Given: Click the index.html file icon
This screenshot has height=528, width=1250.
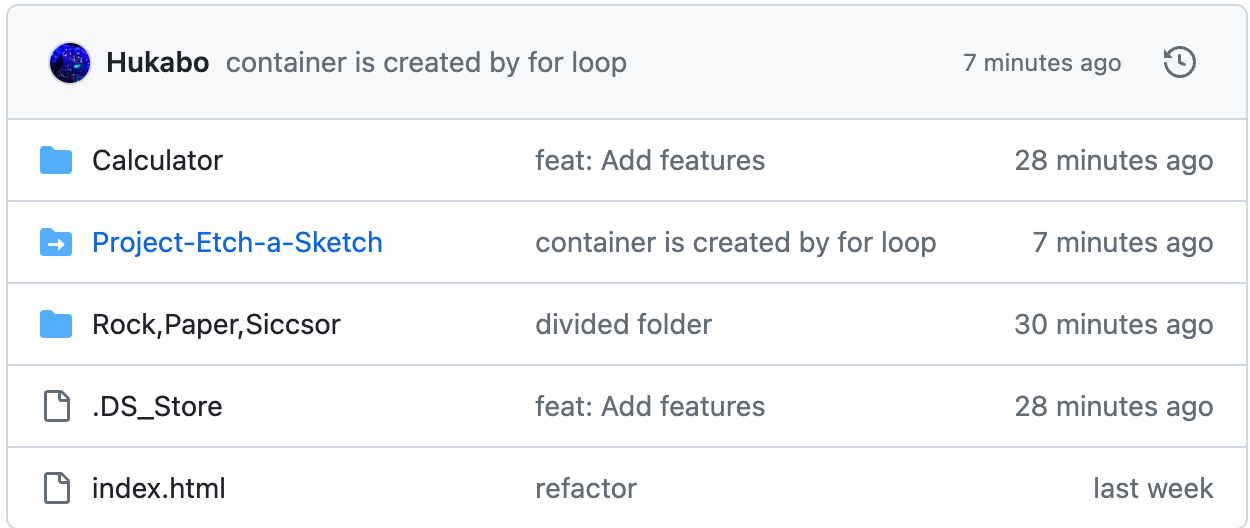Looking at the screenshot, I should coord(56,488).
